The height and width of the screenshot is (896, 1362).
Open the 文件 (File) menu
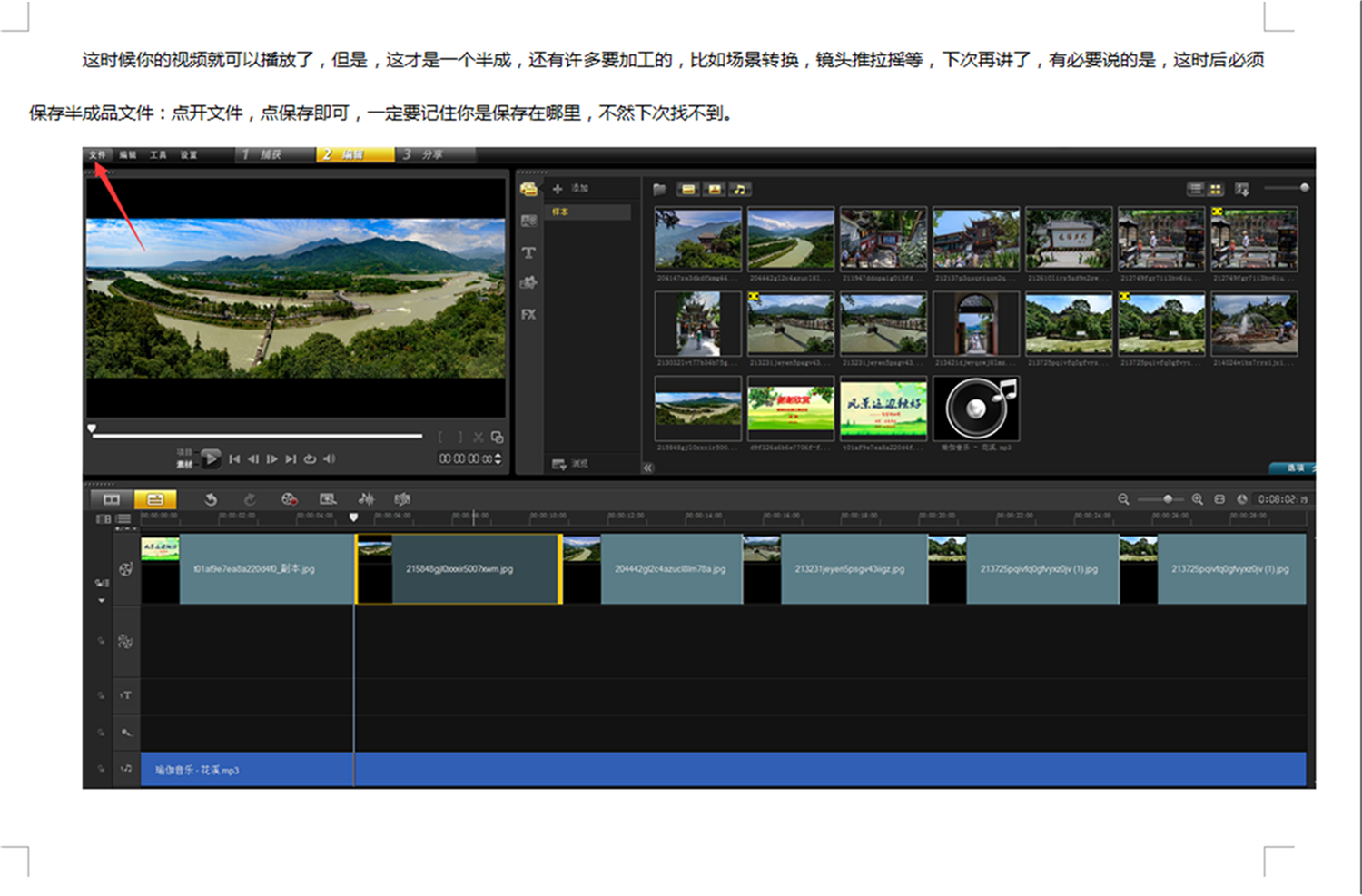98,155
